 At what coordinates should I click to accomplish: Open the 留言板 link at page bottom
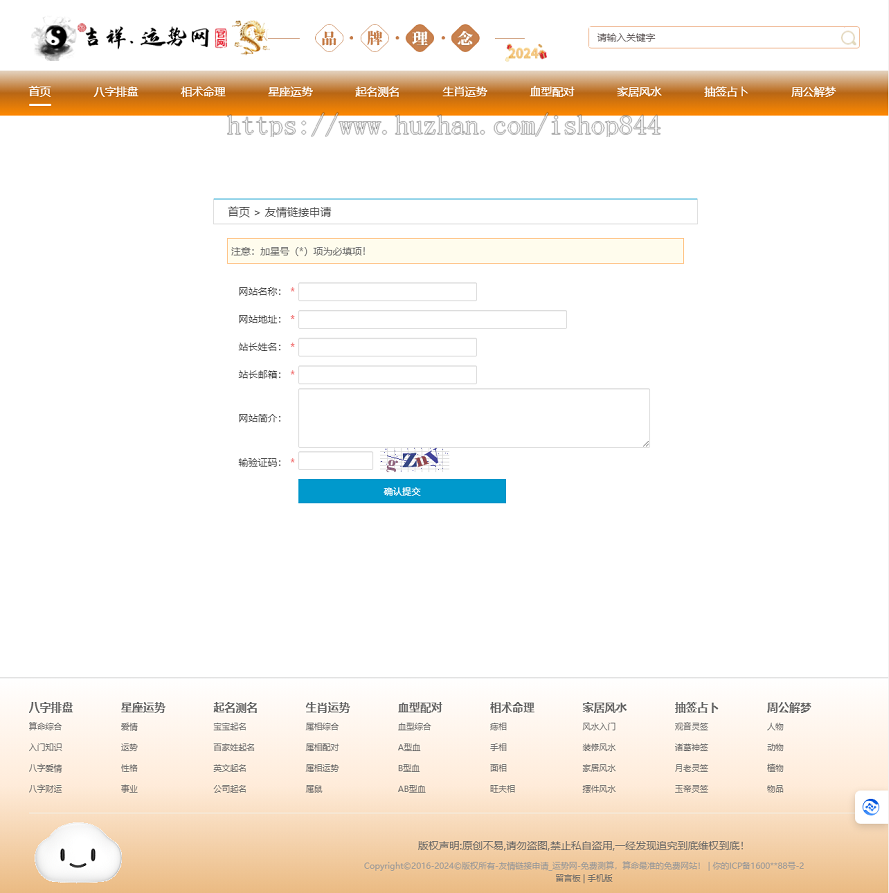(568, 878)
